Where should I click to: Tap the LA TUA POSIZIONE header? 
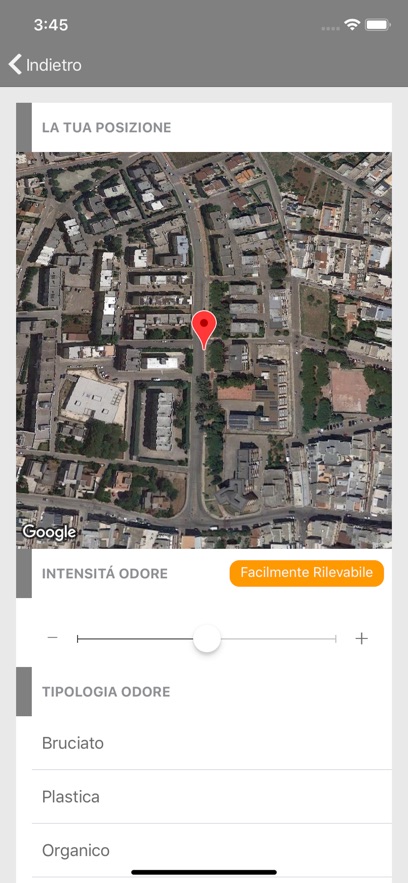(106, 127)
